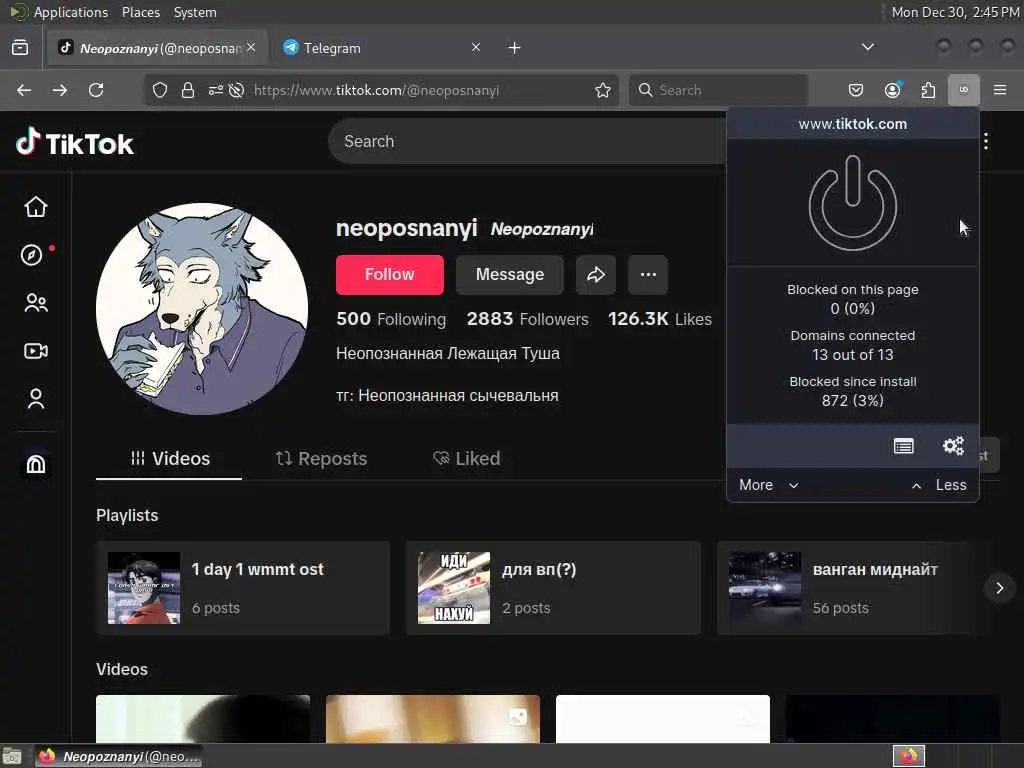Open a new browser tab
This screenshot has width=1024, height=768.
tap(515, 48)
